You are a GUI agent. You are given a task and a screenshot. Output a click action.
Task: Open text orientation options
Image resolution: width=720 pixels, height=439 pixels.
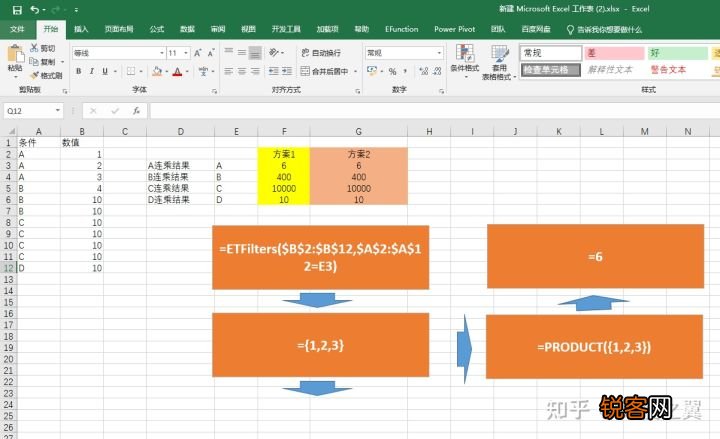point(274,52)
